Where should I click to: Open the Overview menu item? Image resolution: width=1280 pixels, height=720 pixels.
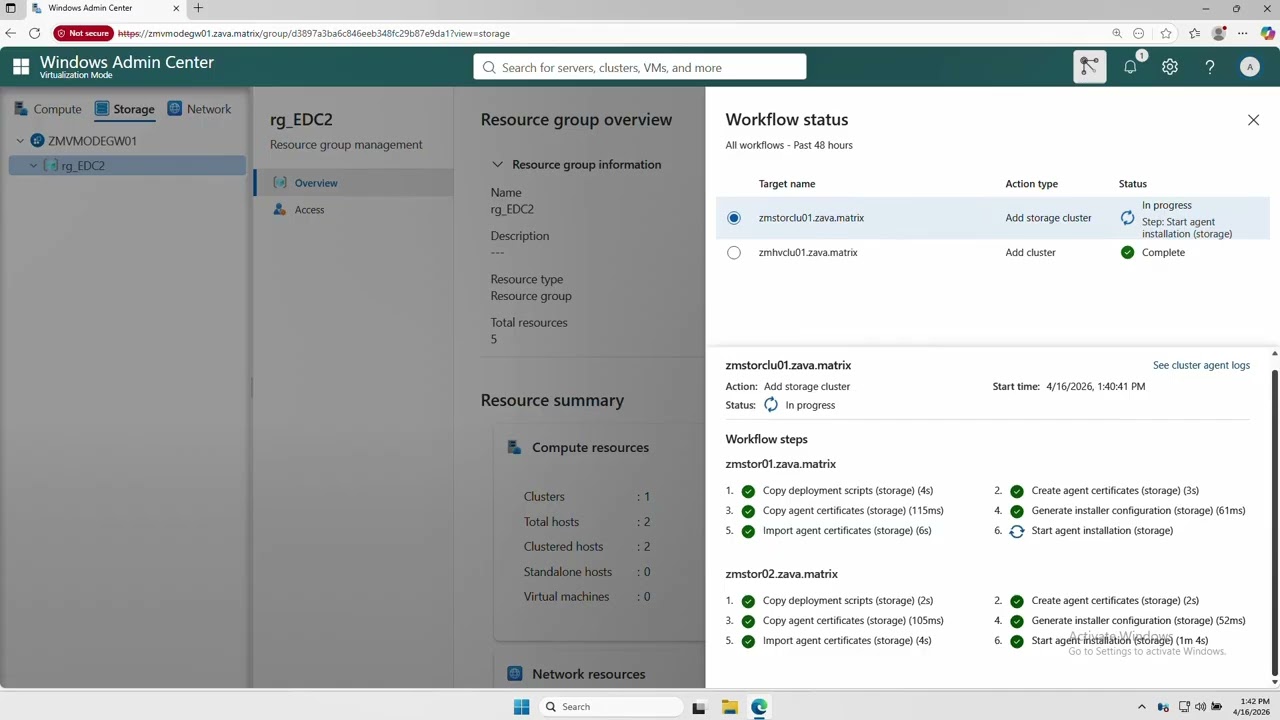[x=354, y=183]
